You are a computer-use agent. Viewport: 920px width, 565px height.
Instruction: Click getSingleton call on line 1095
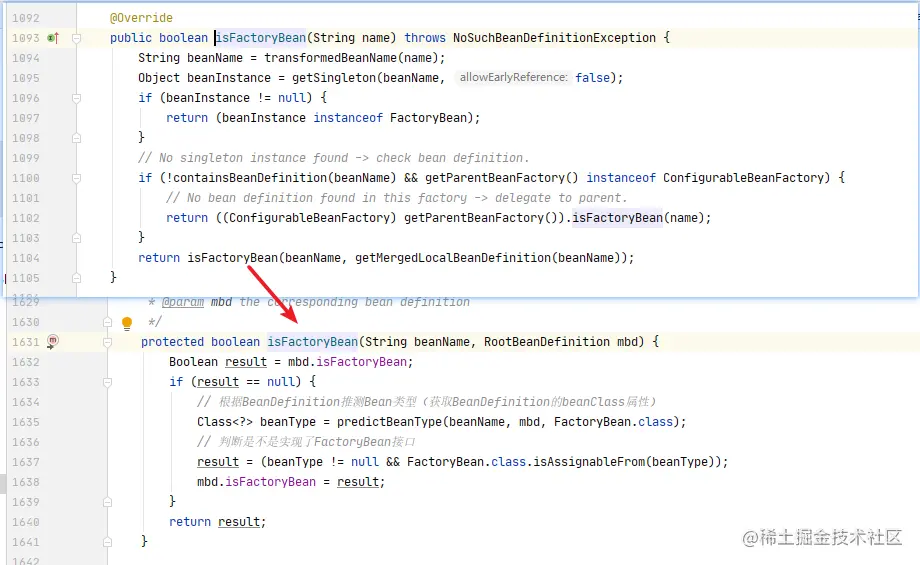tap(334, 78)
